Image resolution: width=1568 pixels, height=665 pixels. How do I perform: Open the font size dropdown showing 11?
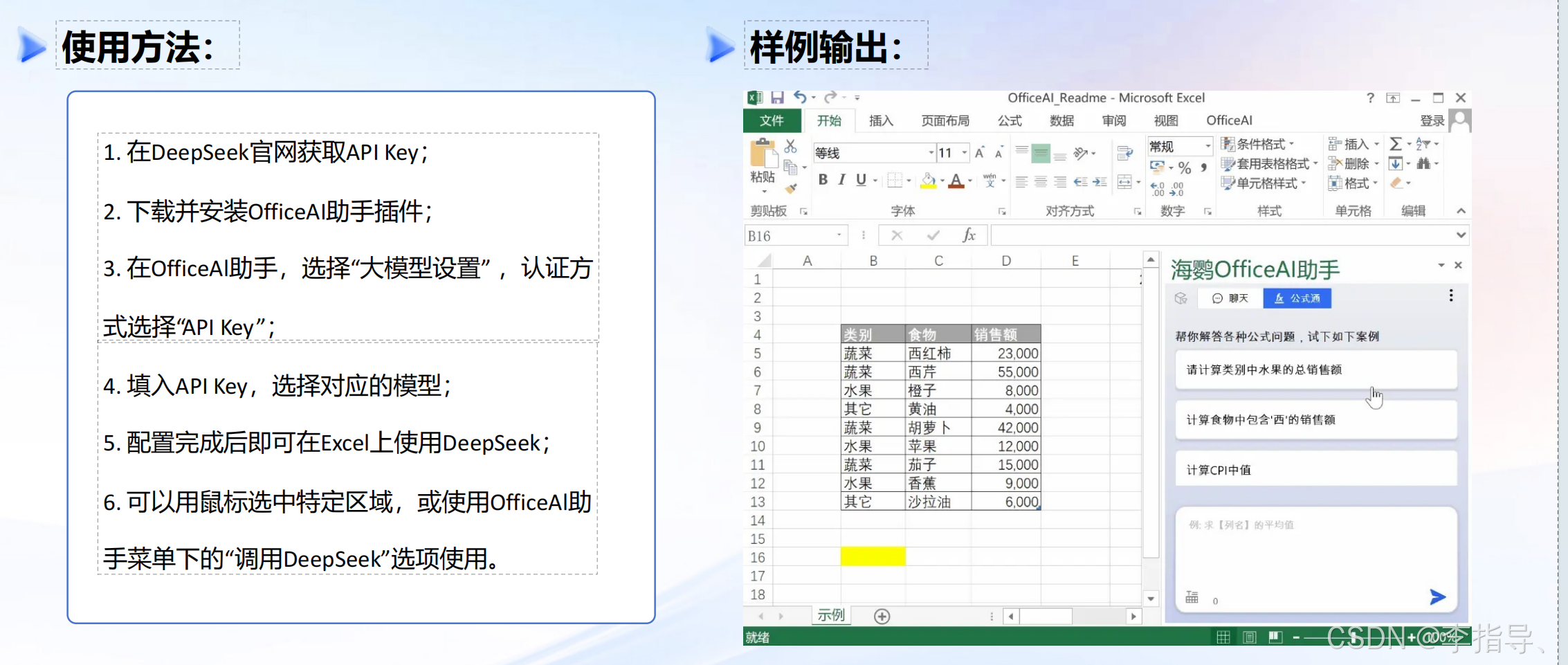(965, 153)
